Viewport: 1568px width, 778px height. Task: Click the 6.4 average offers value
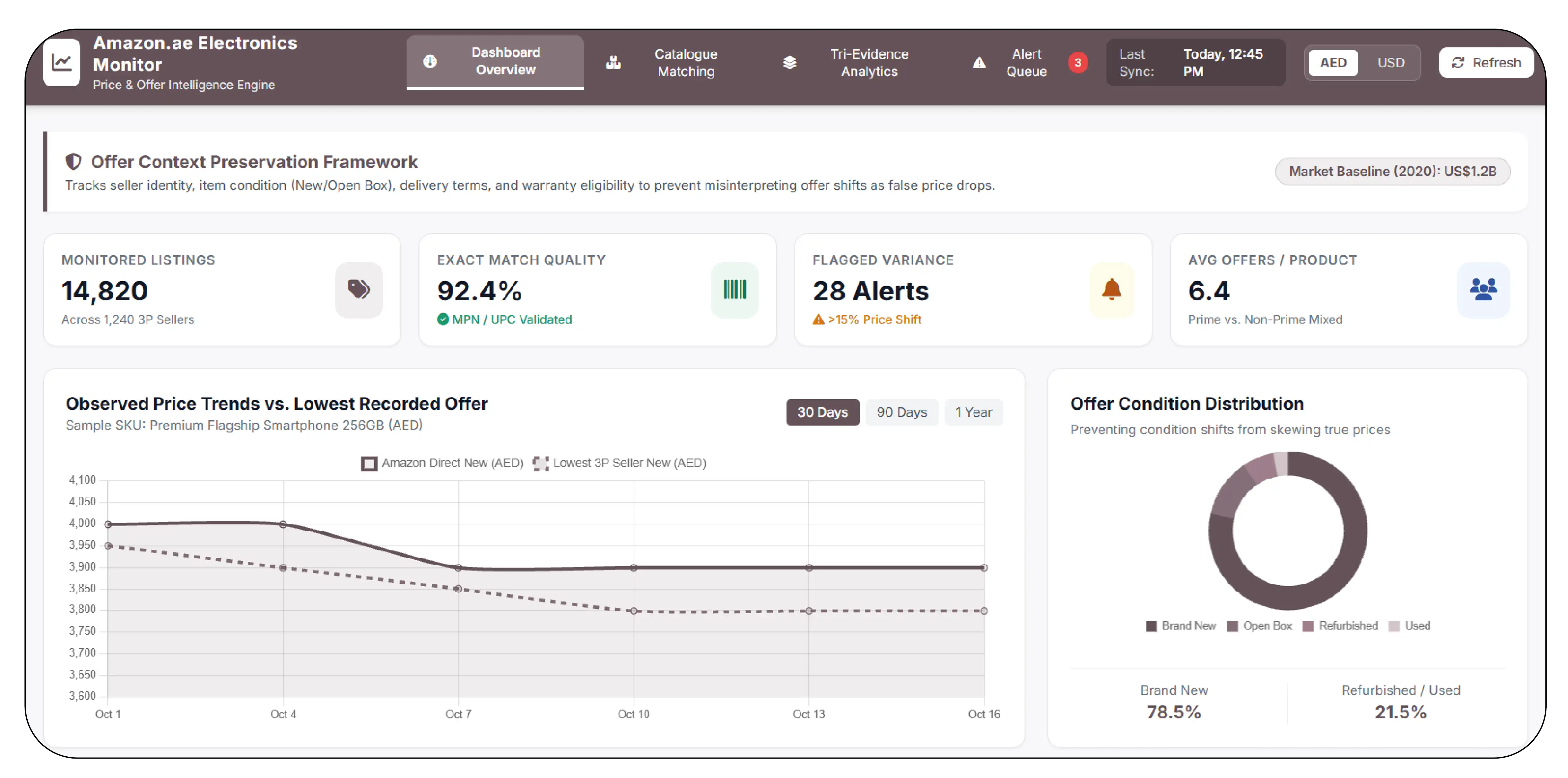tap(1209, 291)
